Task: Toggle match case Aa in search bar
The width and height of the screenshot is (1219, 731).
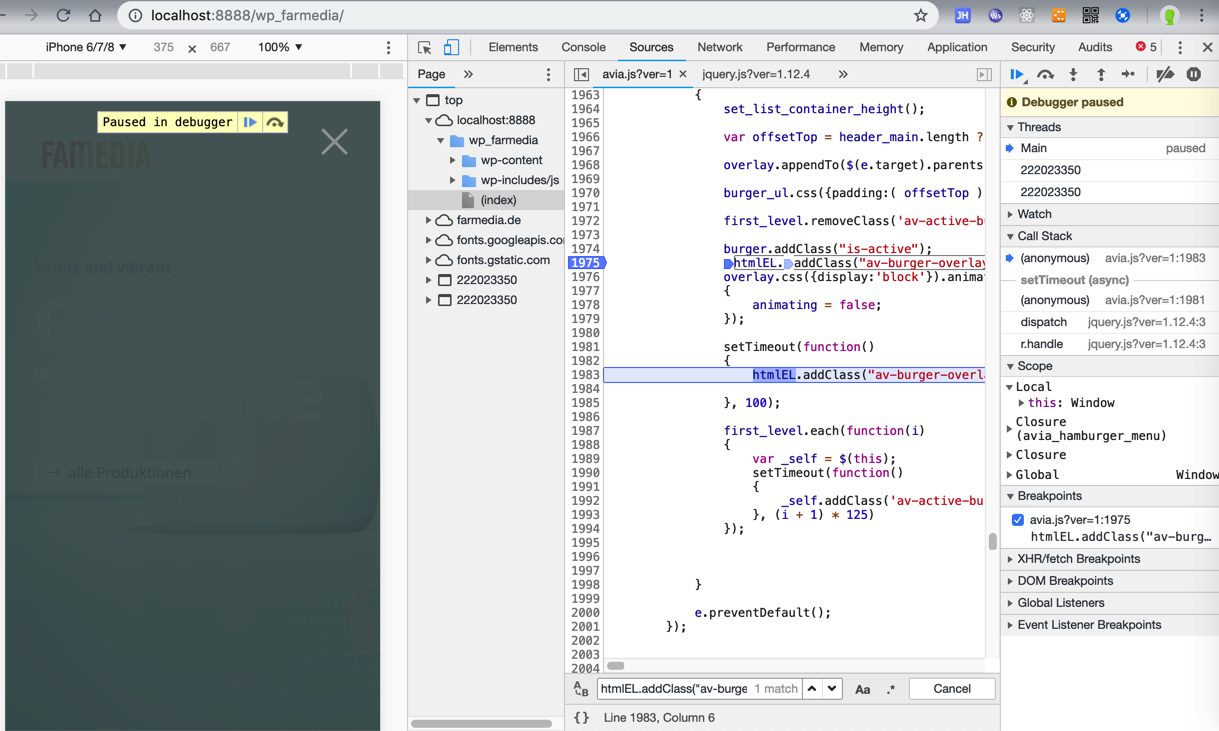Action: click(862, 689)
